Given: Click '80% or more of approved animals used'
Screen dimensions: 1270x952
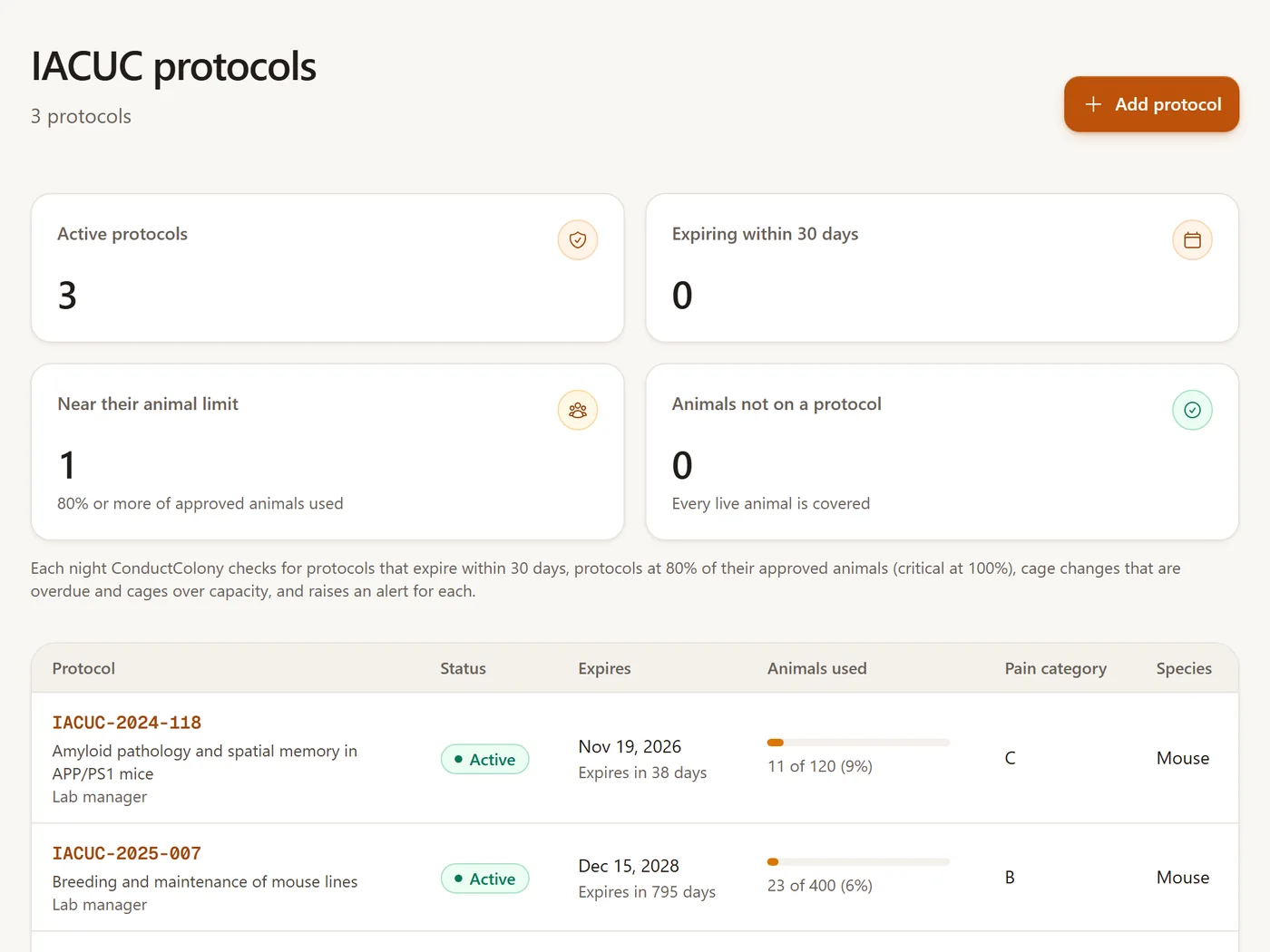Looking at the screenshot, I should tap(200, 503).
